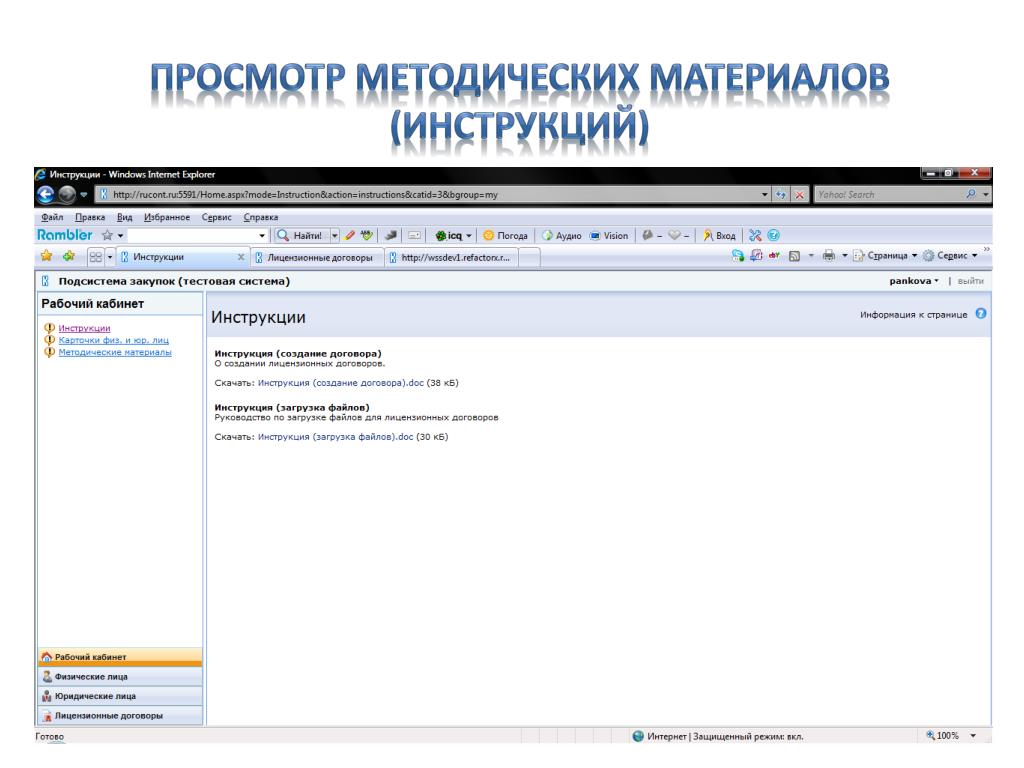Open the recent pages dropdown next to Forward
This screenshot has width=1024, height=768.
84,195
